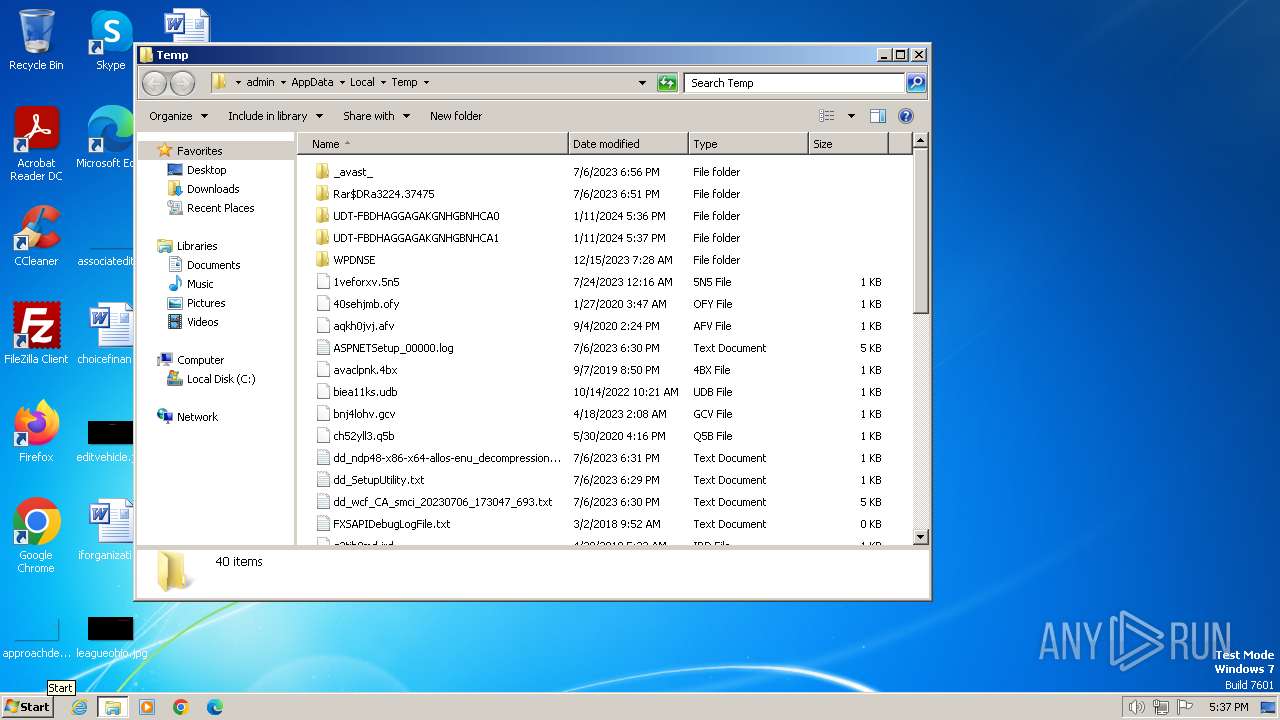Toggle the preview pane icon
The image size is (1280, 720).
click(878, 116)
